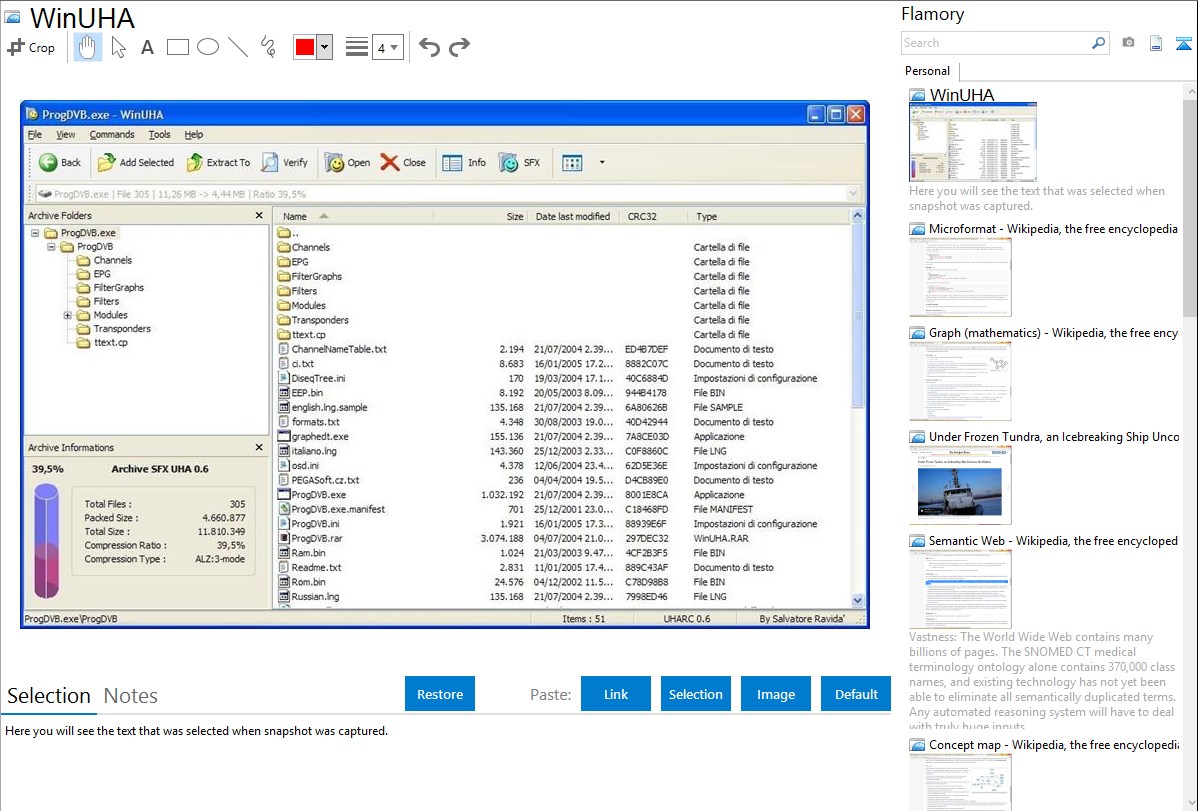Select the straight line tool
Viewport: 1198px width, 811px height.
(238, 47)
